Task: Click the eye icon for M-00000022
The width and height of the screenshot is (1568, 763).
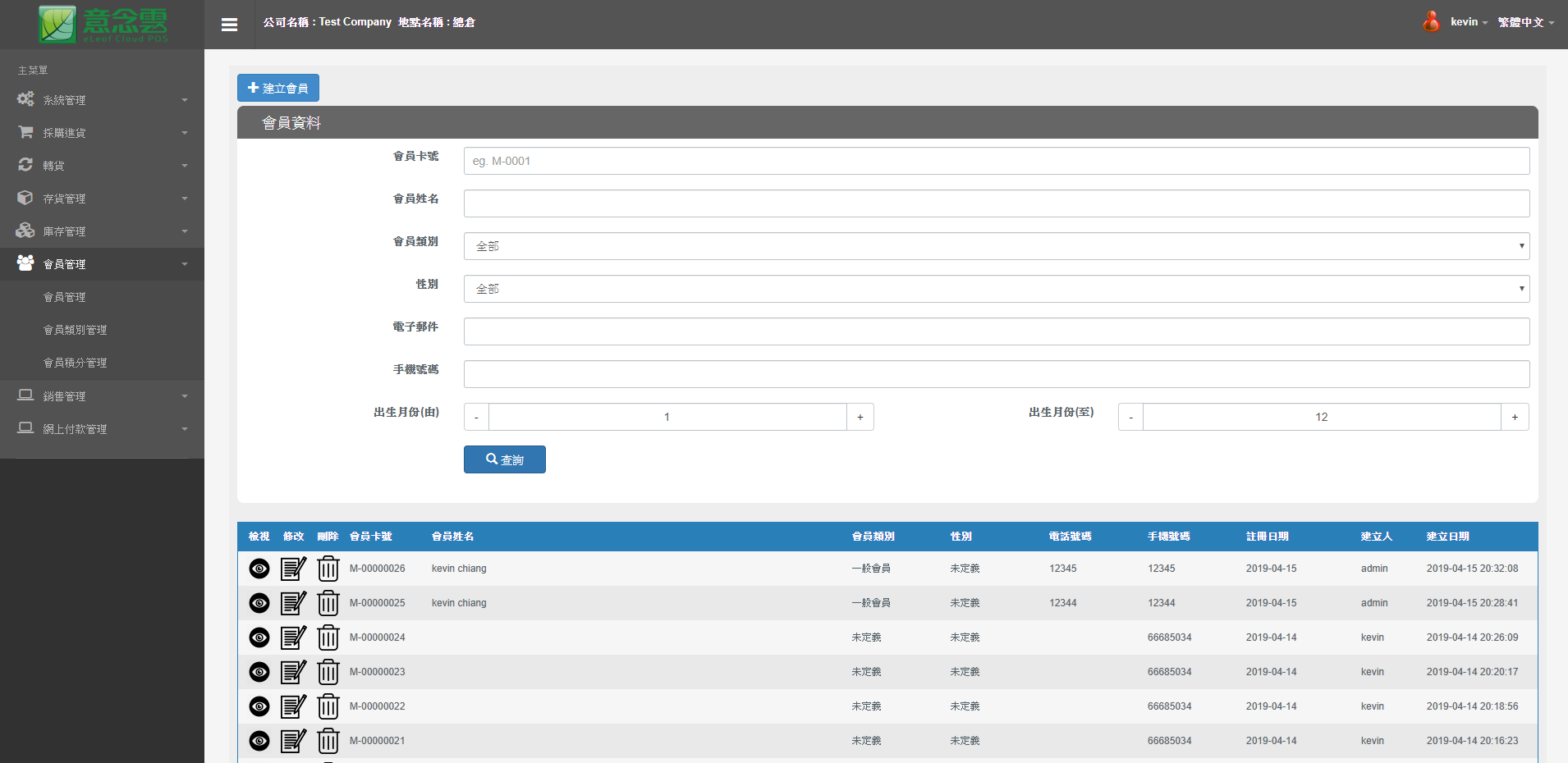Action: pos(259,706)
